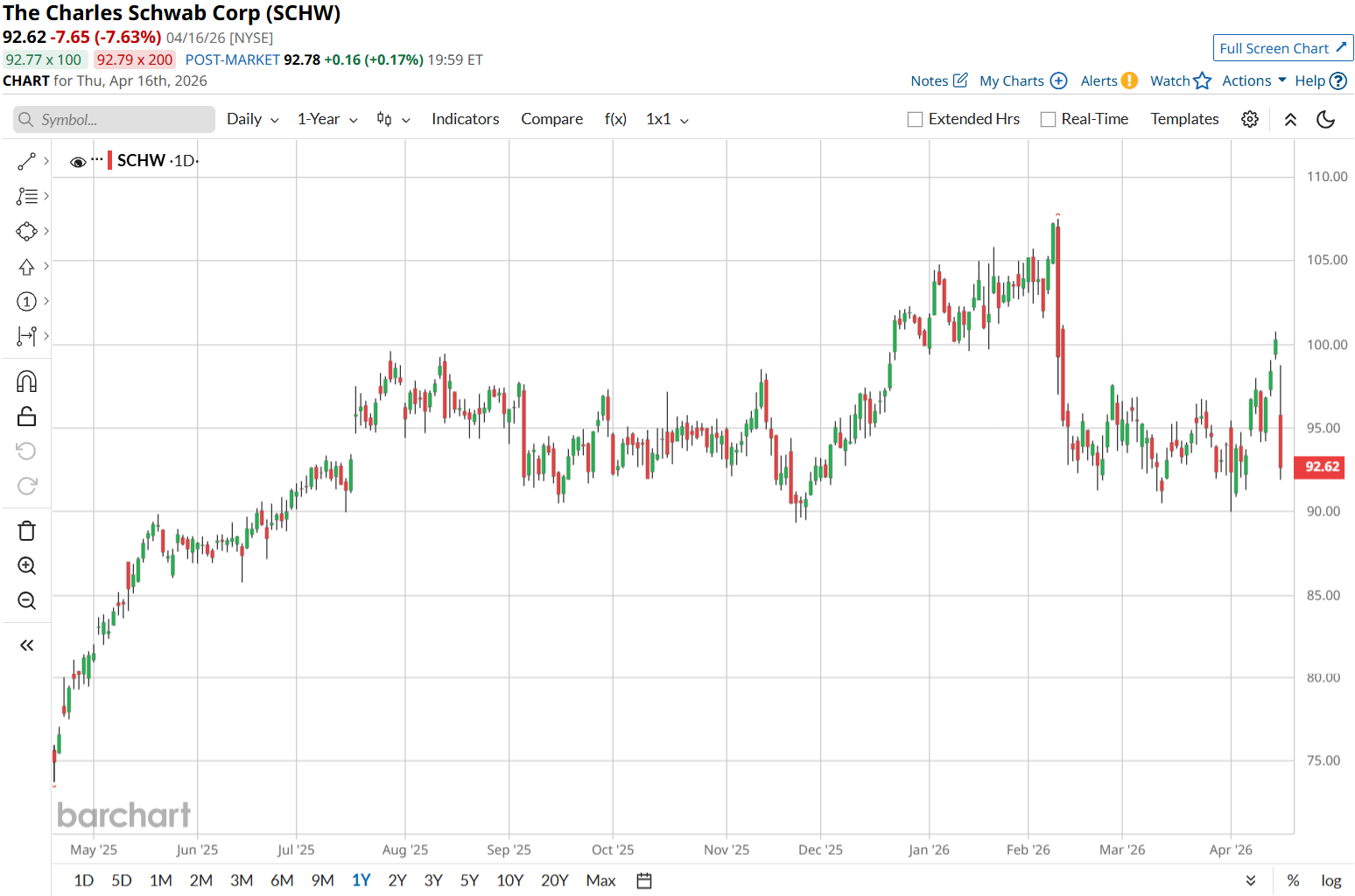1355x896 pixels.
Task: Open the Fibonacci and text annotation tool
Action: [26, 196]
